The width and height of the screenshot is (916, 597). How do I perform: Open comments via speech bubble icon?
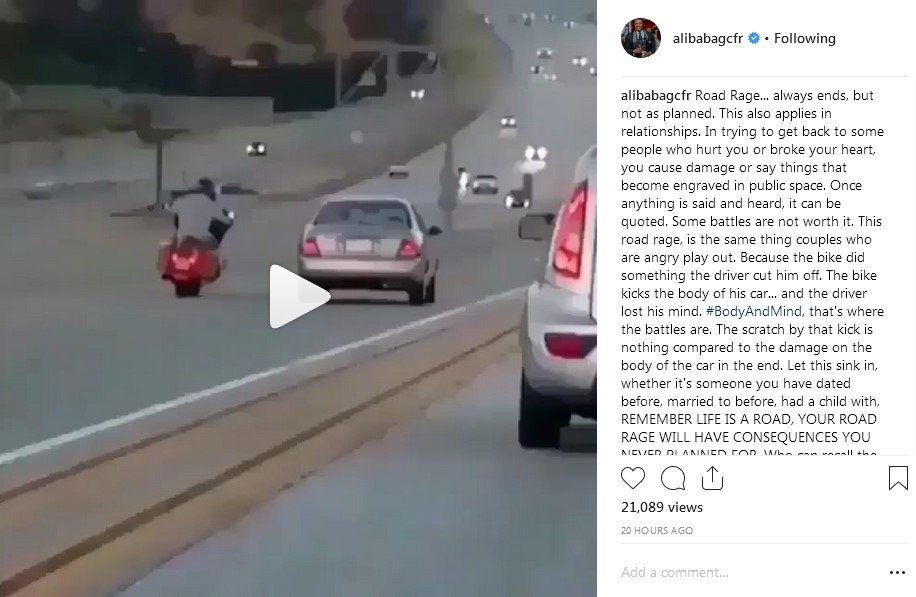(x=673, y=478)
